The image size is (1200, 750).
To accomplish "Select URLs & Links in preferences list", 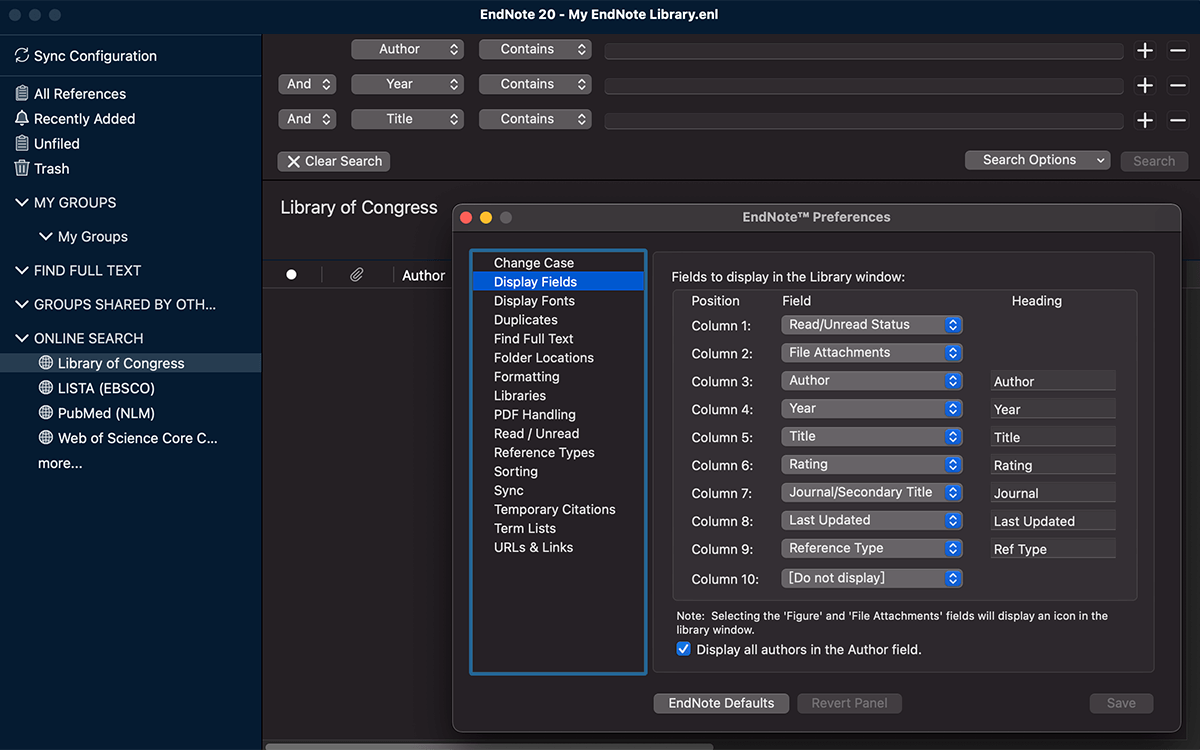I will (558, 548).
